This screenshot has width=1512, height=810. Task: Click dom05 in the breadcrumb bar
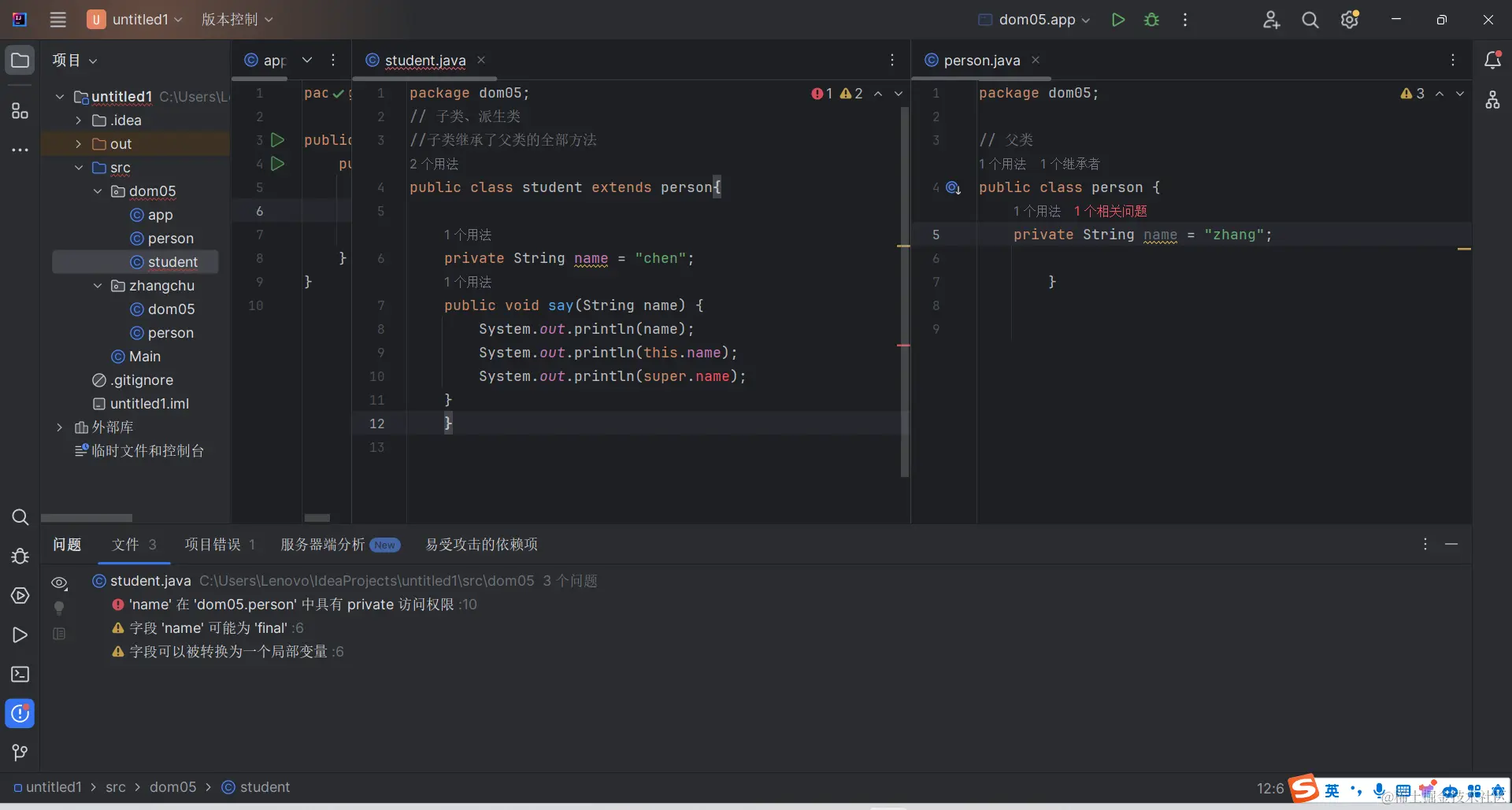(x=172, y=787)
